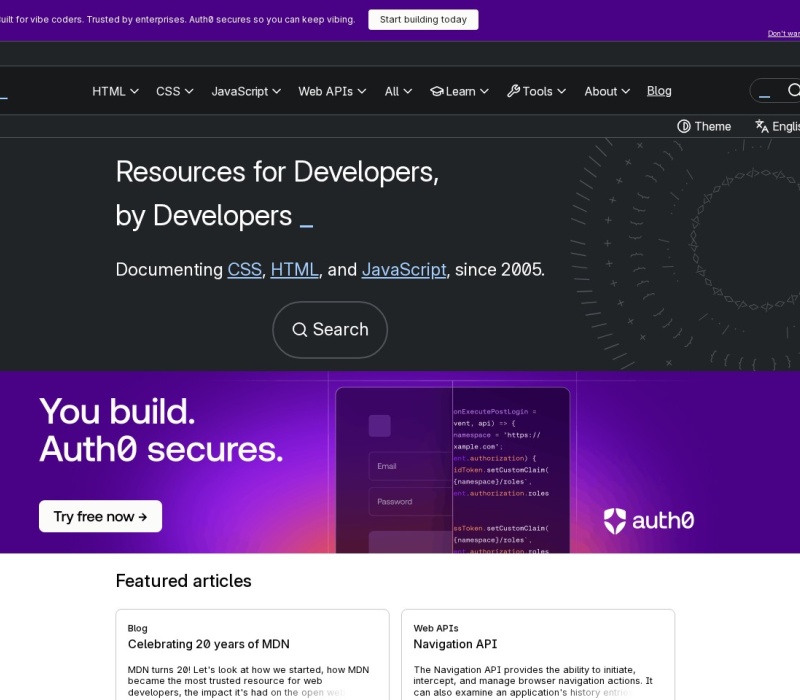Click the Web APIs category label on card

pos(436,628)
